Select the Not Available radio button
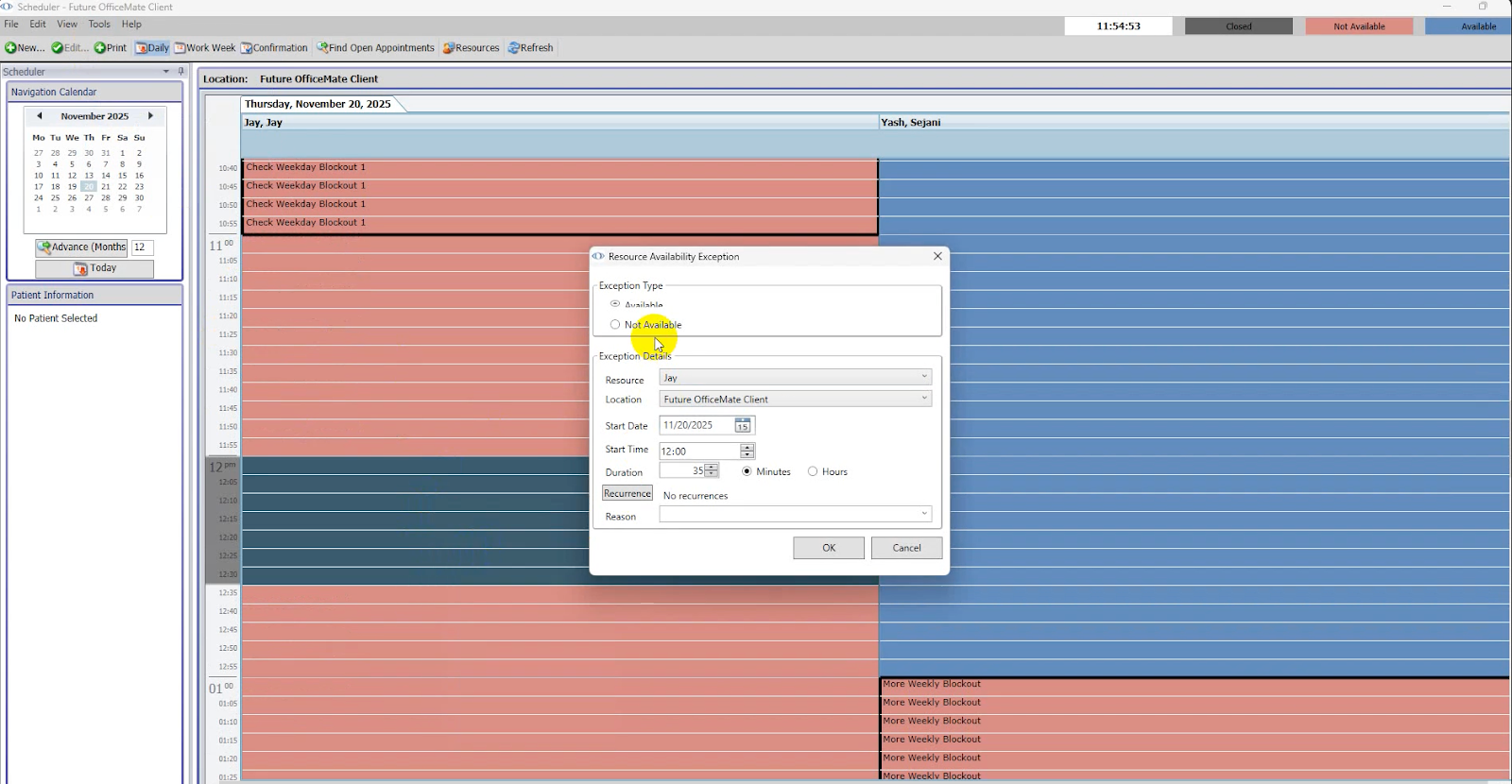 coord(615,325)
